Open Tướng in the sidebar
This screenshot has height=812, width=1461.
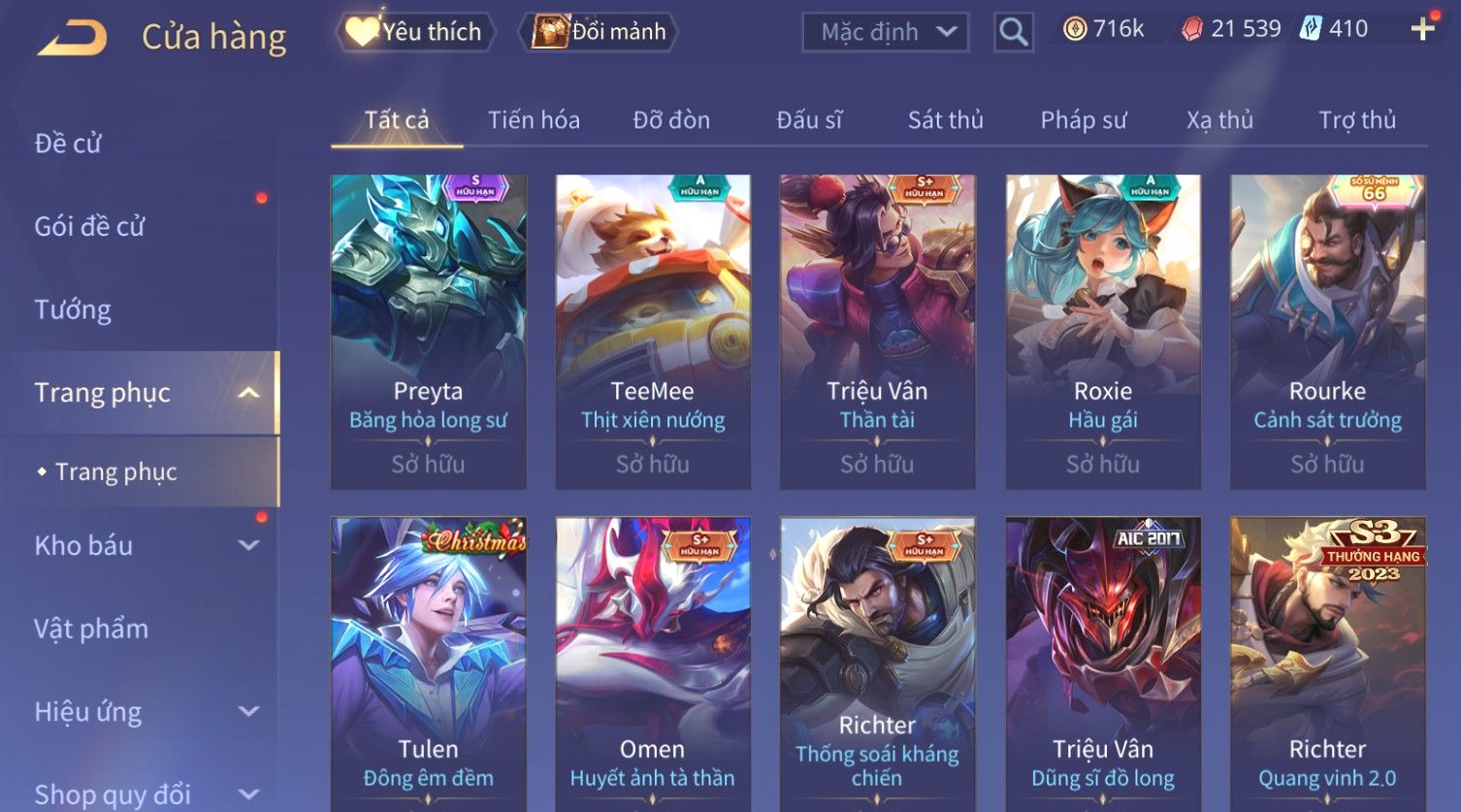tap(73, 309)
